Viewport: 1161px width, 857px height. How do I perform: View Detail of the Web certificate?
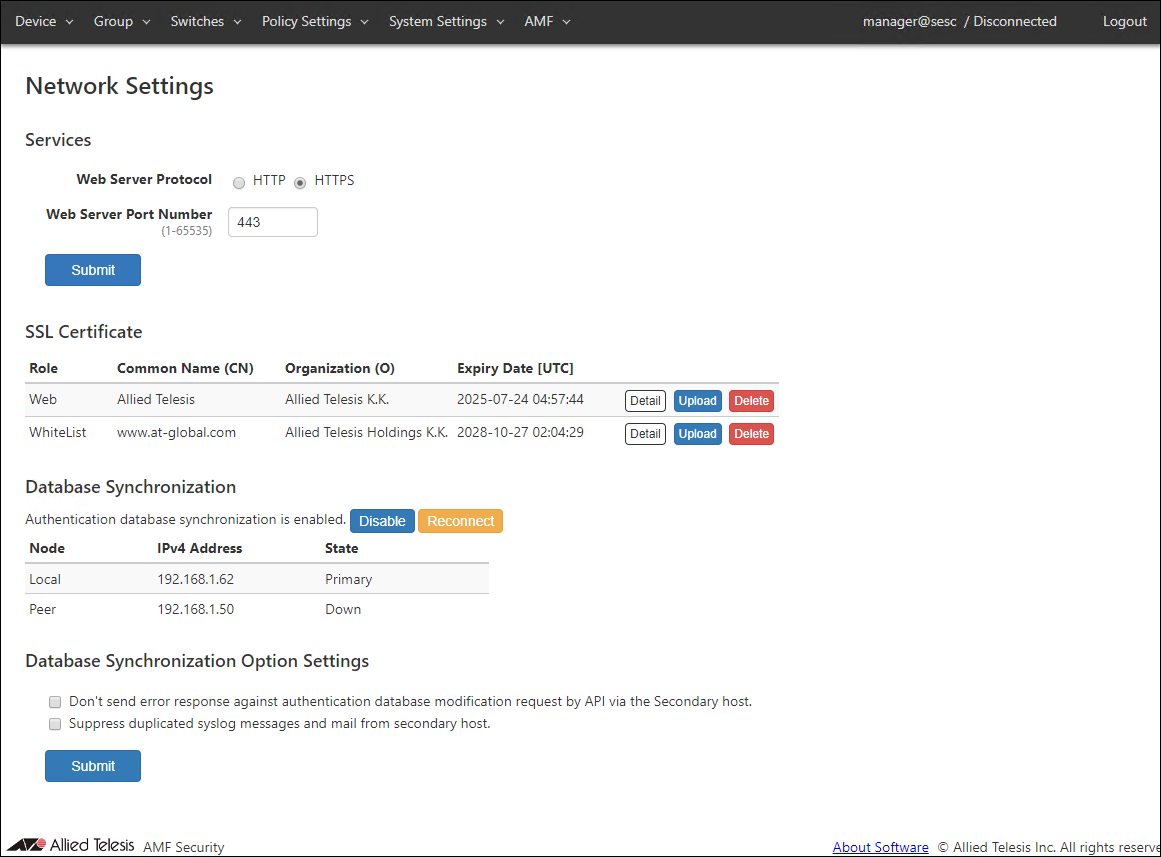(645, 401)
